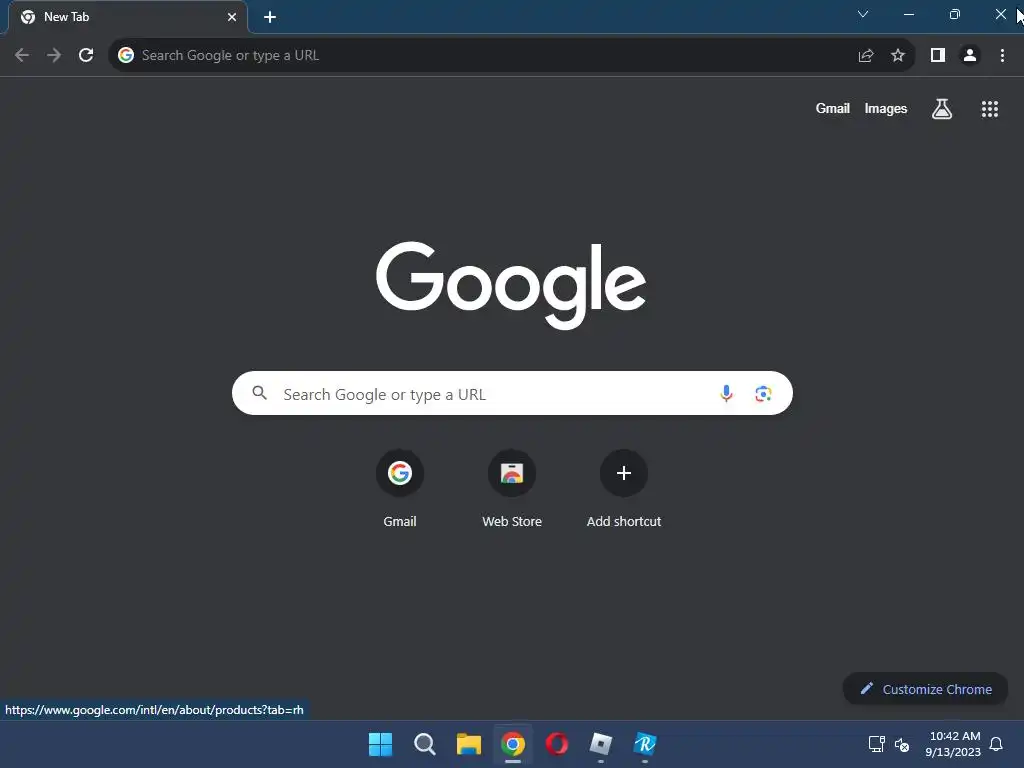The image size is (1024, 768).
Task: Minimize the Chrome window
Action: tap(908, 14)
